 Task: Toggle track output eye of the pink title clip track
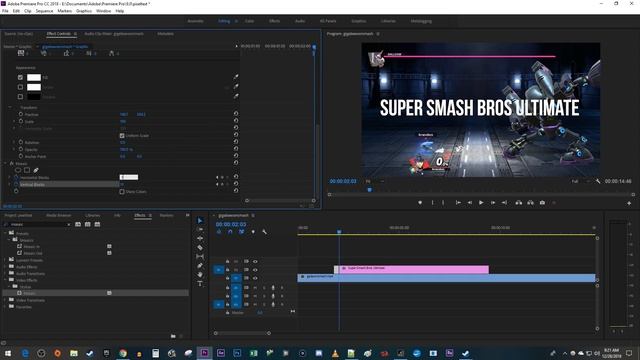click(255, 270)
